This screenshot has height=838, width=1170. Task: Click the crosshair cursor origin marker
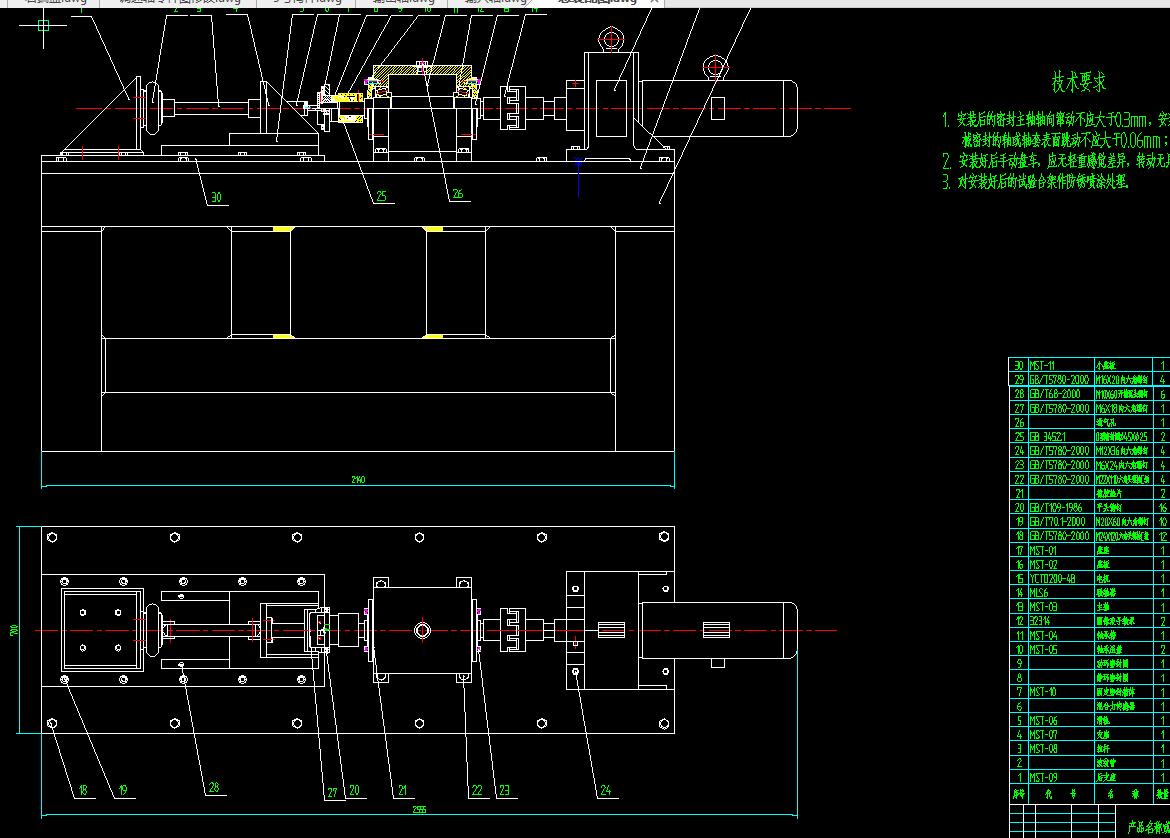43,25
